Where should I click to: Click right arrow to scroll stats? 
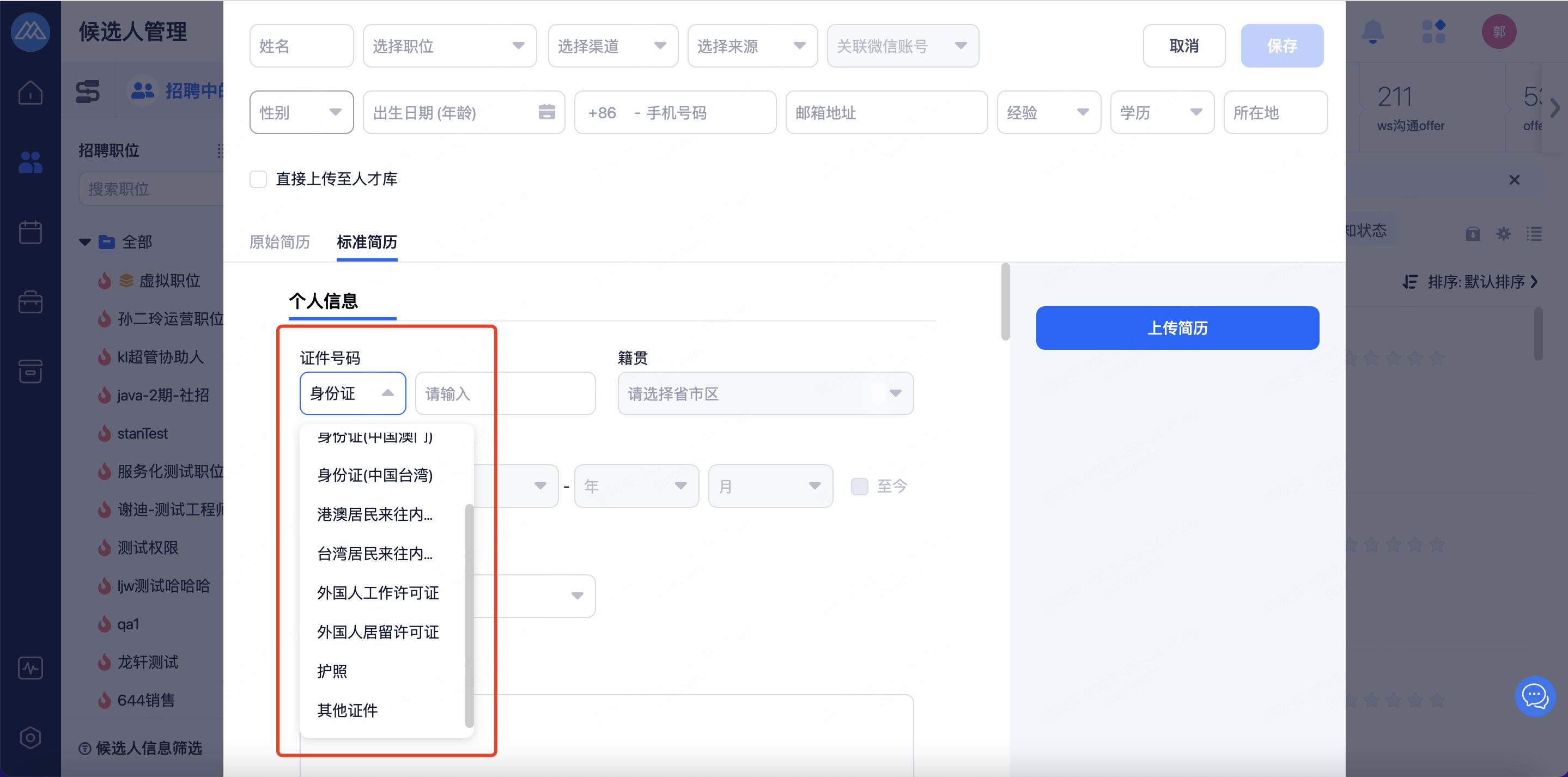point(1554,108)
